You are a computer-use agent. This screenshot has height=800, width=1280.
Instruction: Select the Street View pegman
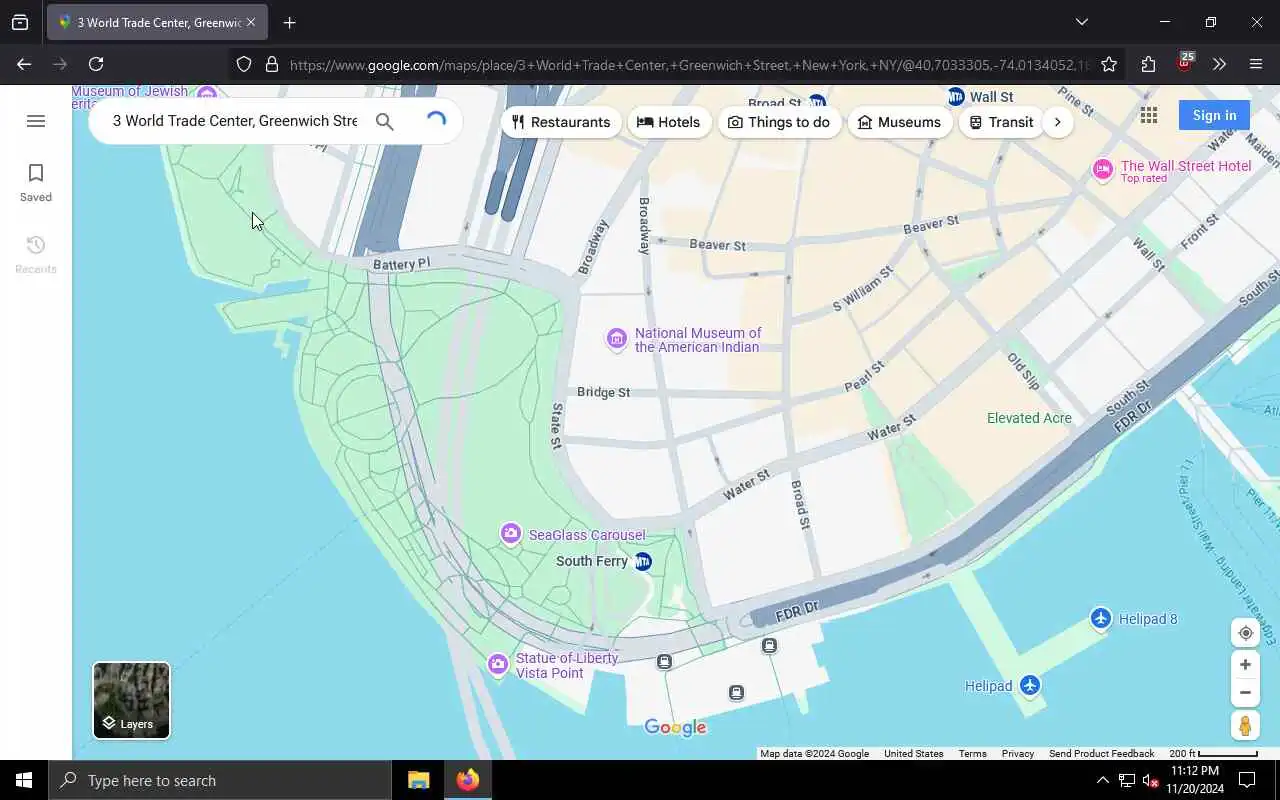1245,725
